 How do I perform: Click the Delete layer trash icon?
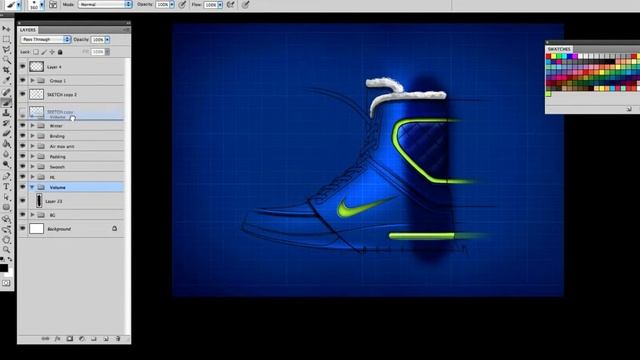[x=118, y=339]
